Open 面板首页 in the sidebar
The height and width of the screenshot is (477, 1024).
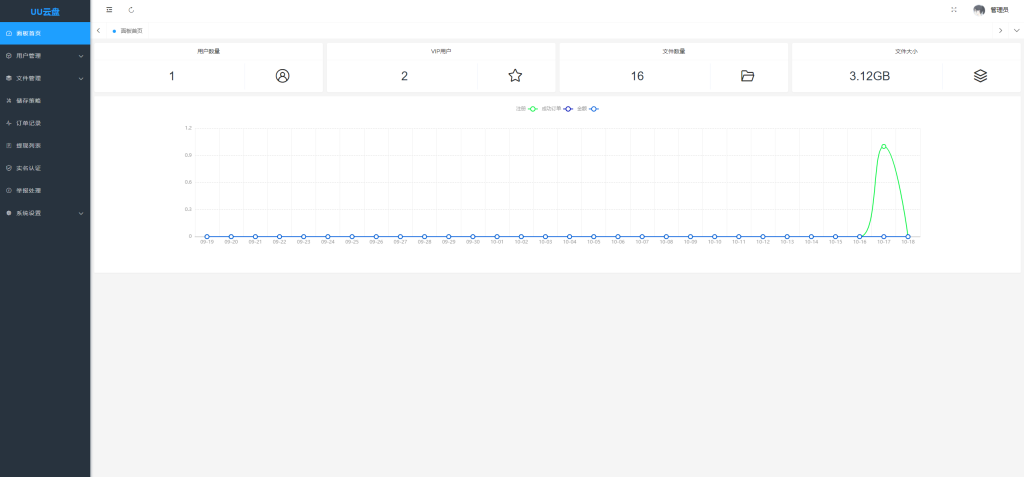point(45,33)
